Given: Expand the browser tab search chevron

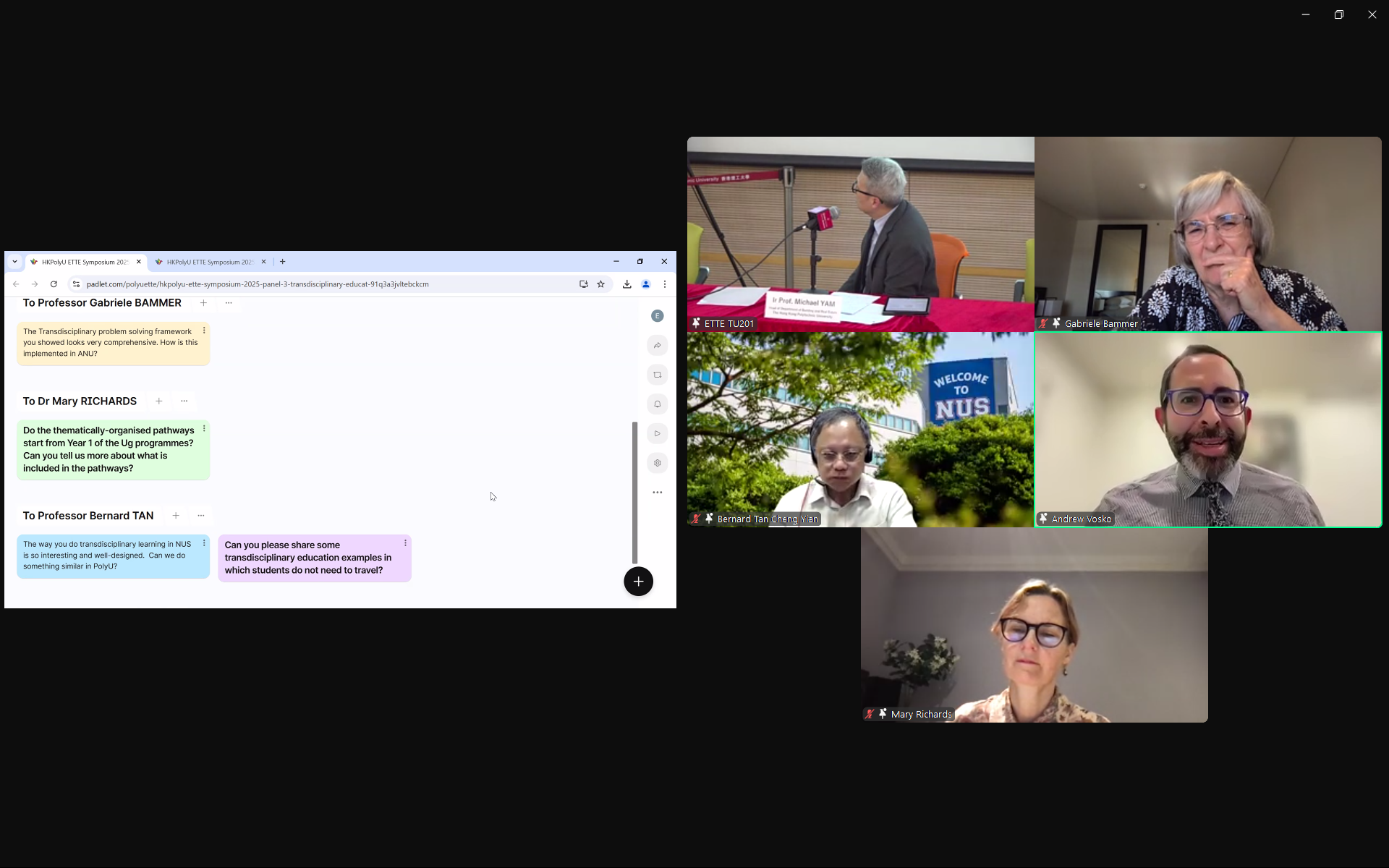Looking at the screenshot, I should pos(14,262).
